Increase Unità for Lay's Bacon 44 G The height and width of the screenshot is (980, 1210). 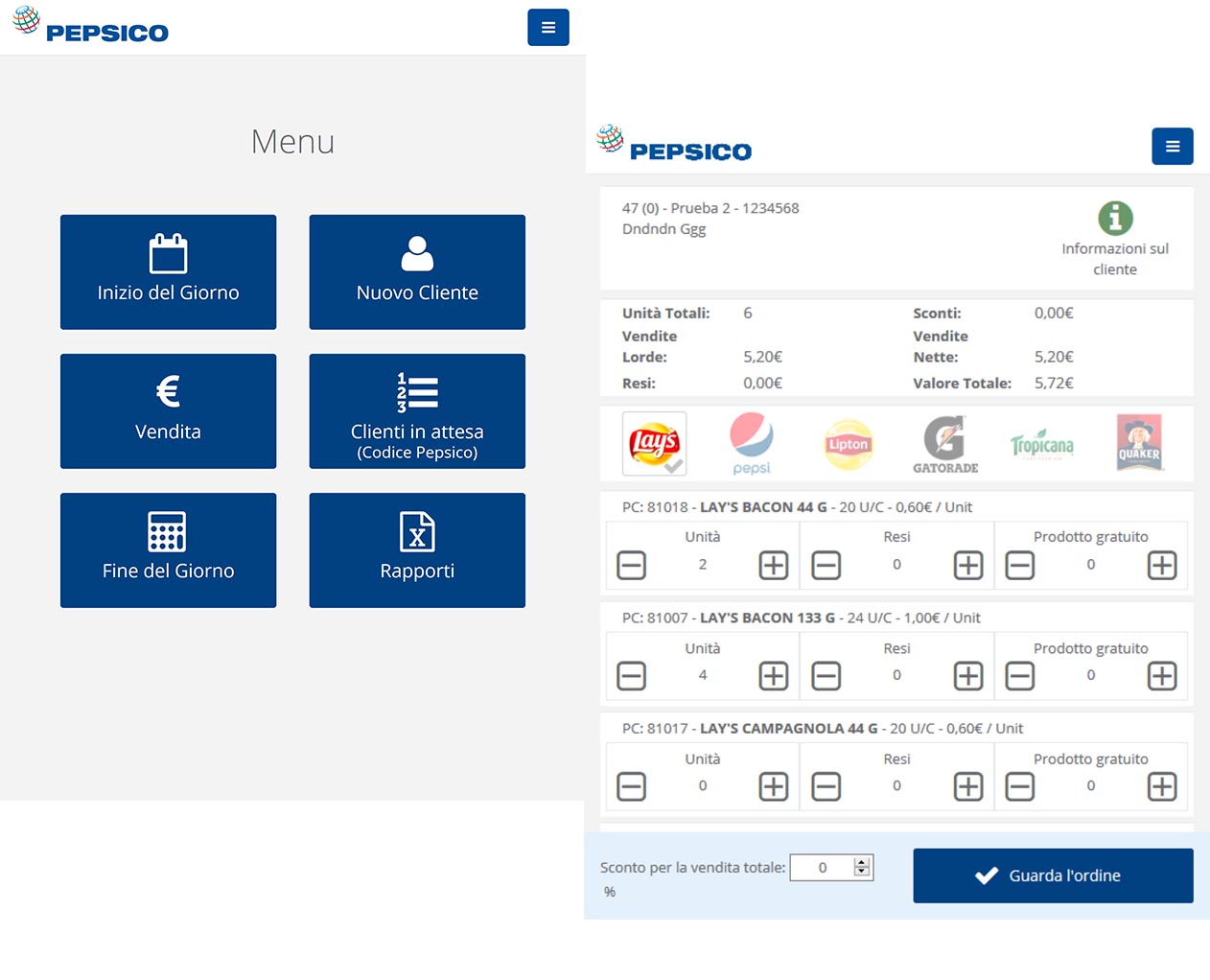(774, 566)
